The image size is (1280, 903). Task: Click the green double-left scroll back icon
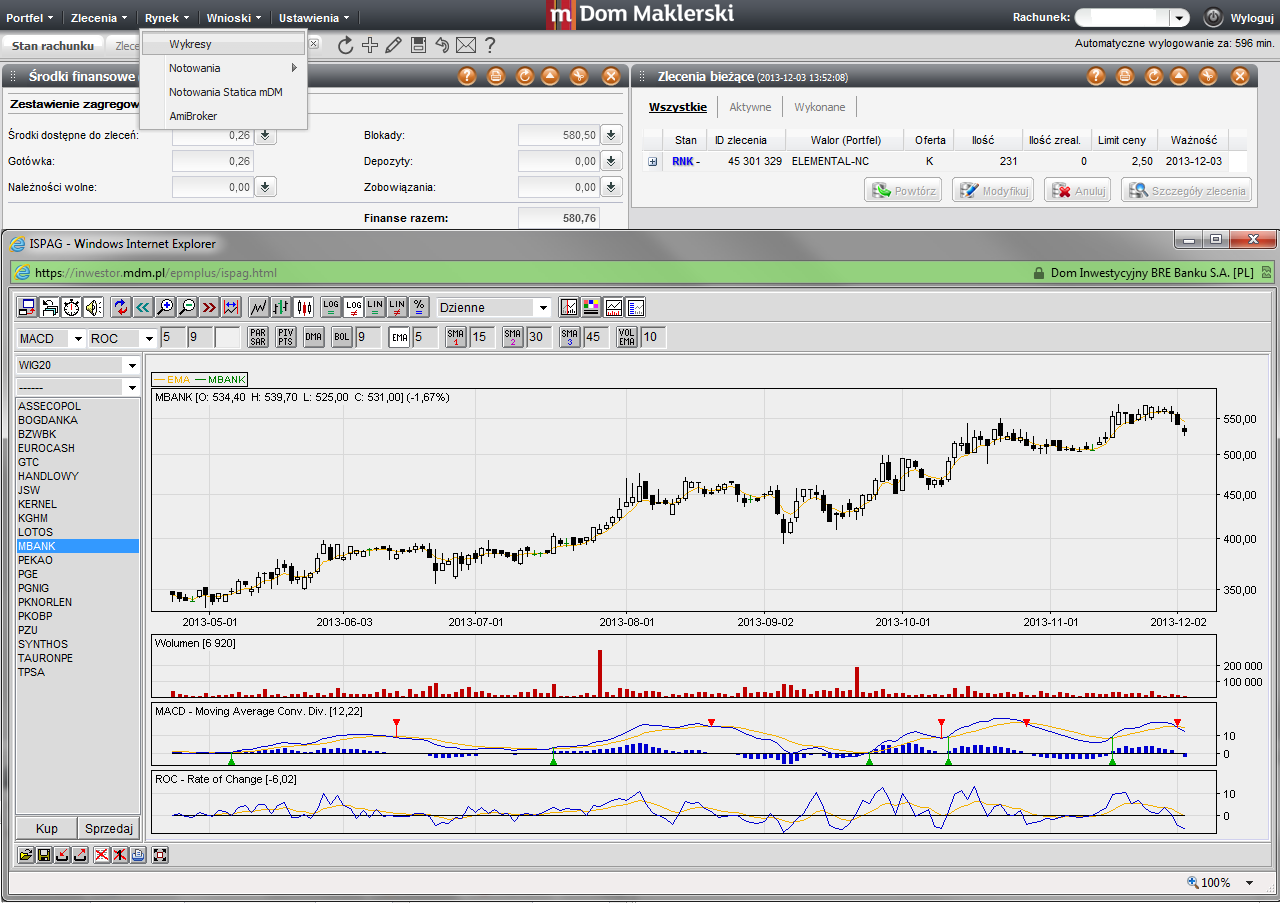(x=144, y=307)
